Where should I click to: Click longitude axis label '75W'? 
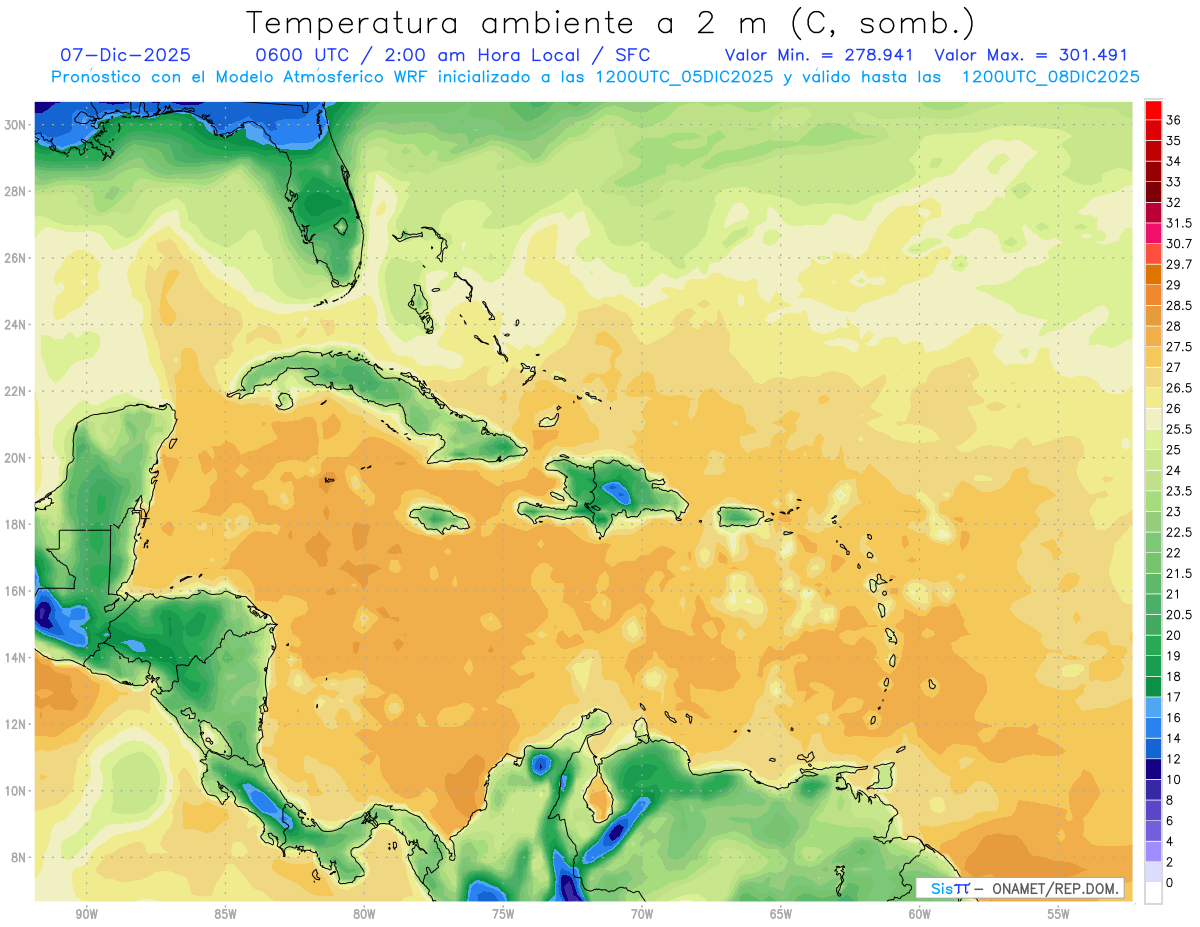(x=503, y=914)
